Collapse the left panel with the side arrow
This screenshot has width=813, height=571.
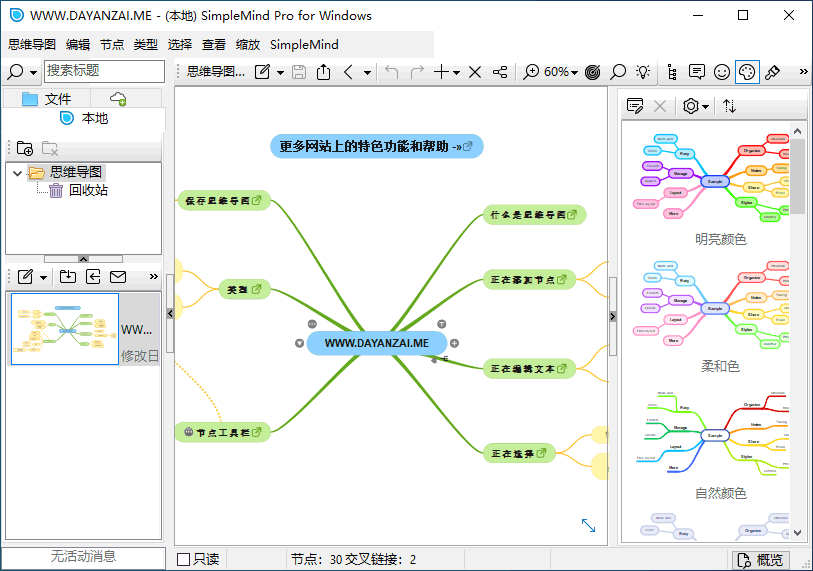pos(170,313)
